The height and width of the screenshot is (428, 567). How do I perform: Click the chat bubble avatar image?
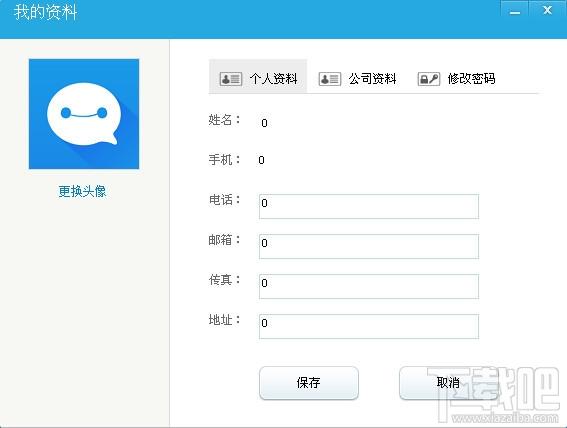pos(84,114)
